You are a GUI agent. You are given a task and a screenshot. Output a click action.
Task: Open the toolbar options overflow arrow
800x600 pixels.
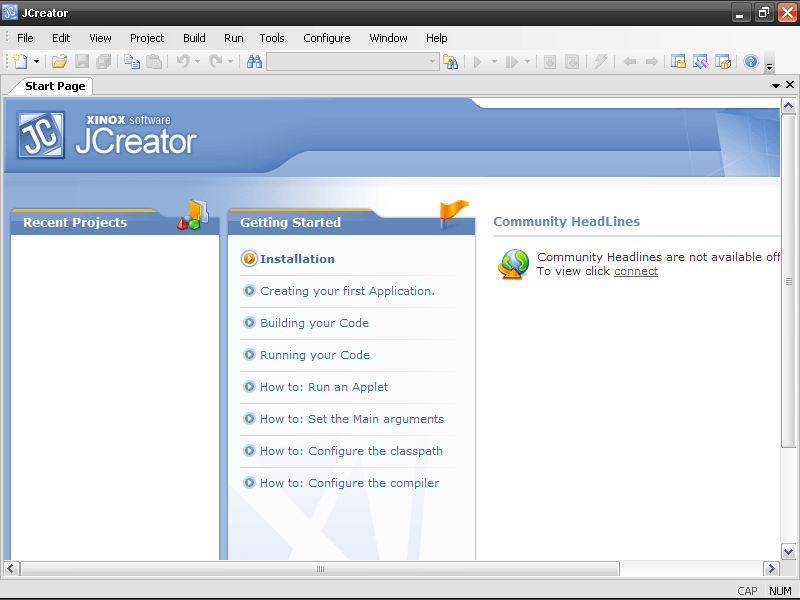[770, 66]
